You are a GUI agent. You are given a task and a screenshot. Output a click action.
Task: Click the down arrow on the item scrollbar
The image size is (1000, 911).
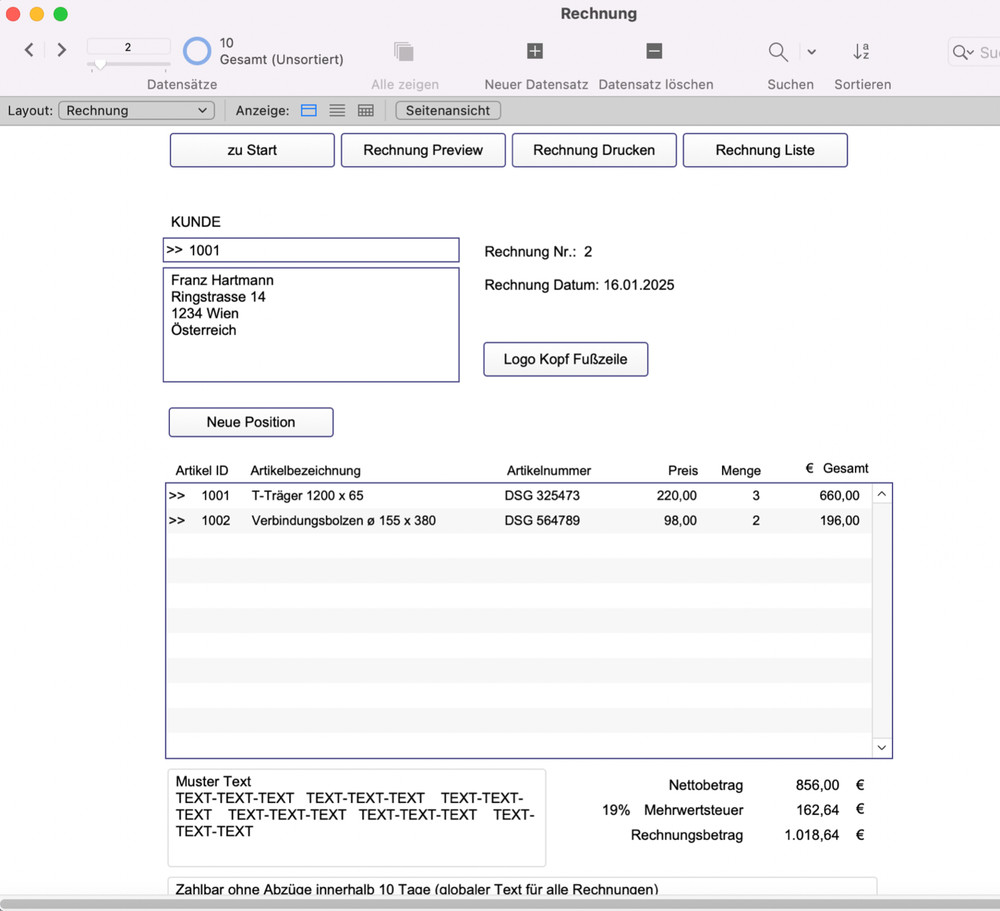pyautogui.click(x=881, y=747)
